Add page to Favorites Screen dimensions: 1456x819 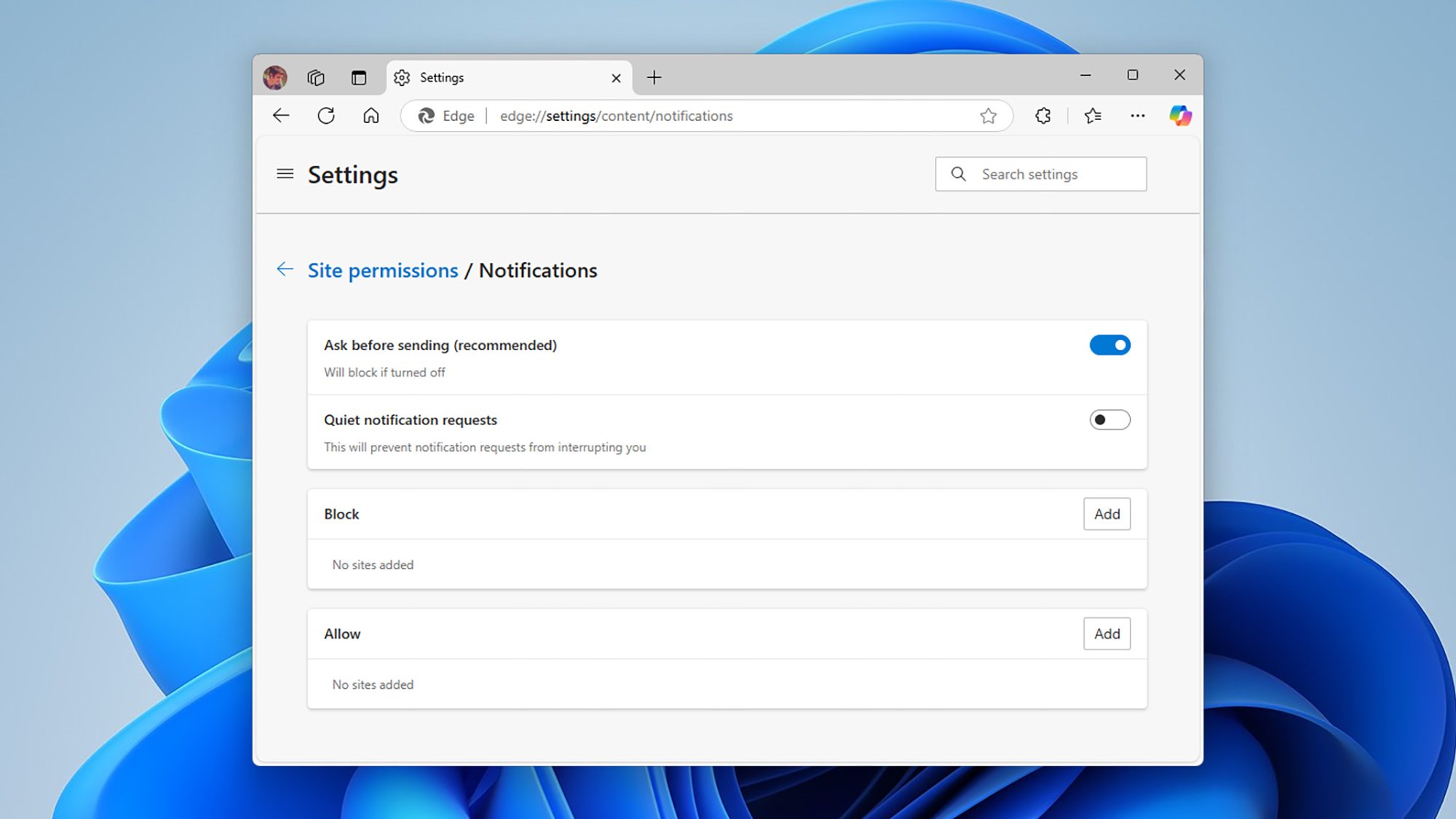tap(989, 115)
